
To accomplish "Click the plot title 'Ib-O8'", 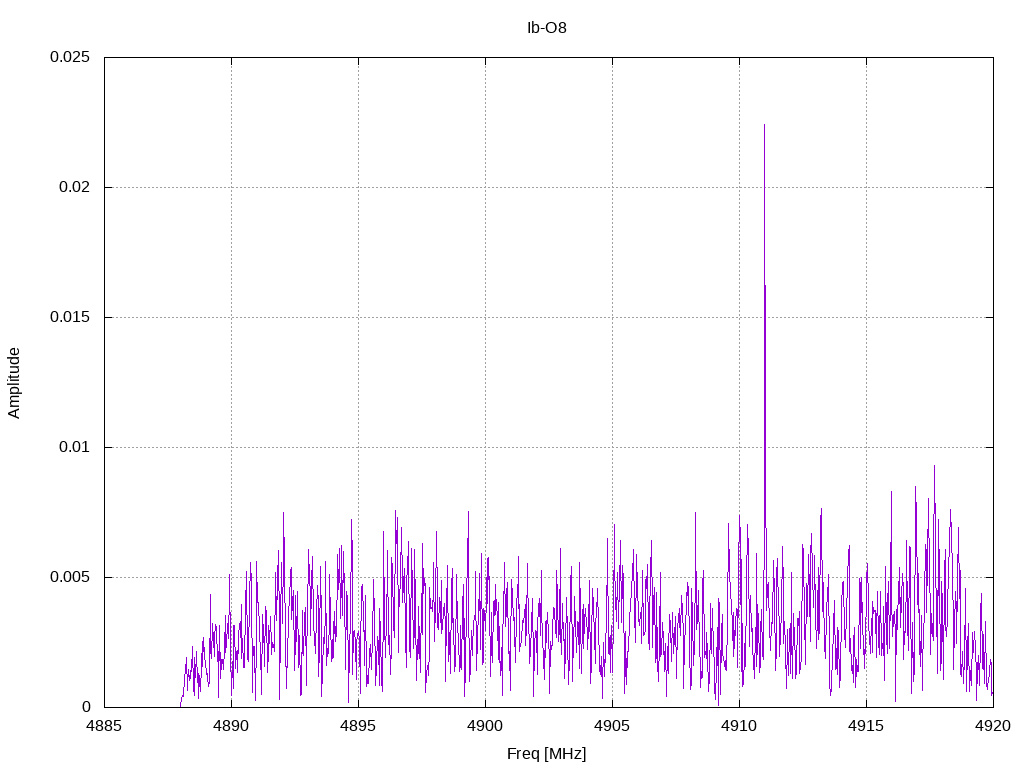I will pyautogui.click(x=547, y=28).
